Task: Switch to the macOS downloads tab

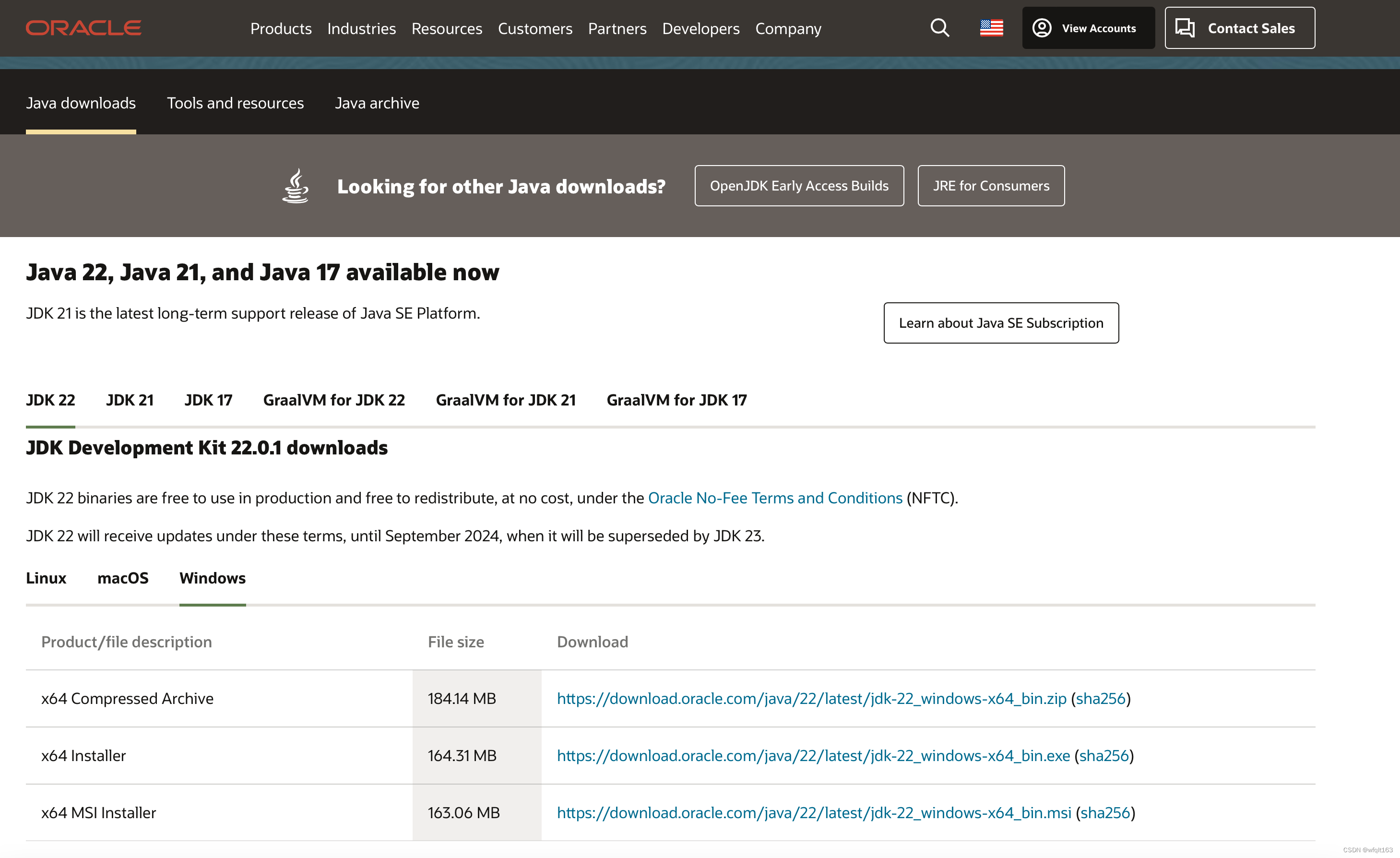Action: (123, 578)
